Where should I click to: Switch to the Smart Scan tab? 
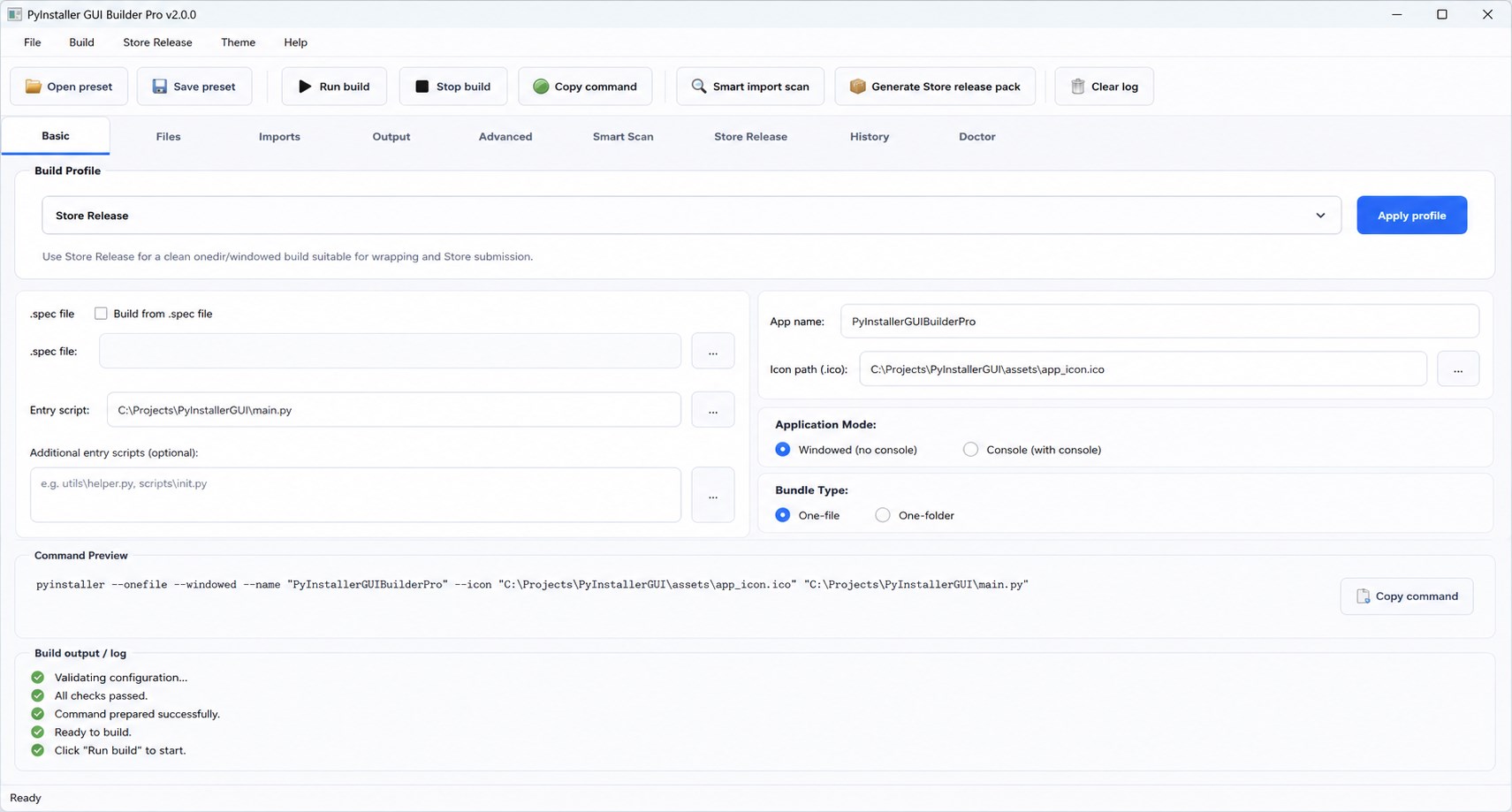pos(623,137)
